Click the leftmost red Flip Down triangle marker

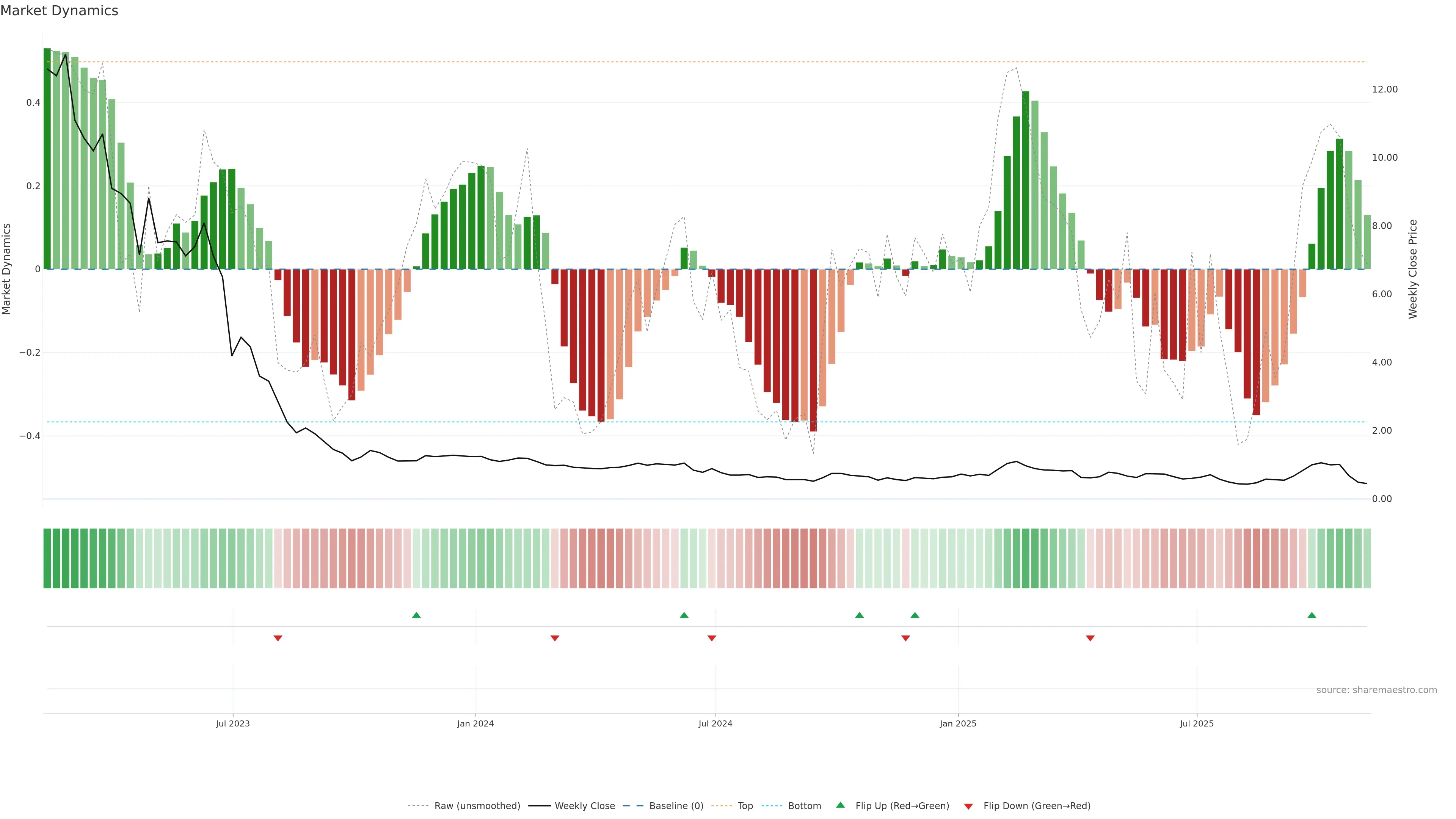coord(278,638)
